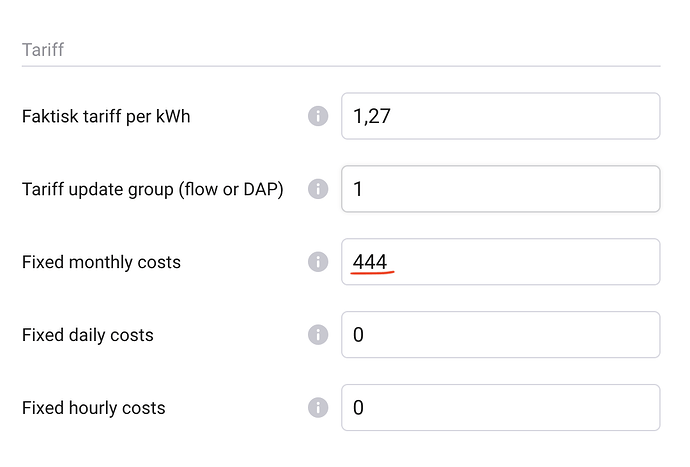This screenshot has width=690, height=467.
Task: Select the 'Fixed daily costs' label text
Action: pos(88,335)
